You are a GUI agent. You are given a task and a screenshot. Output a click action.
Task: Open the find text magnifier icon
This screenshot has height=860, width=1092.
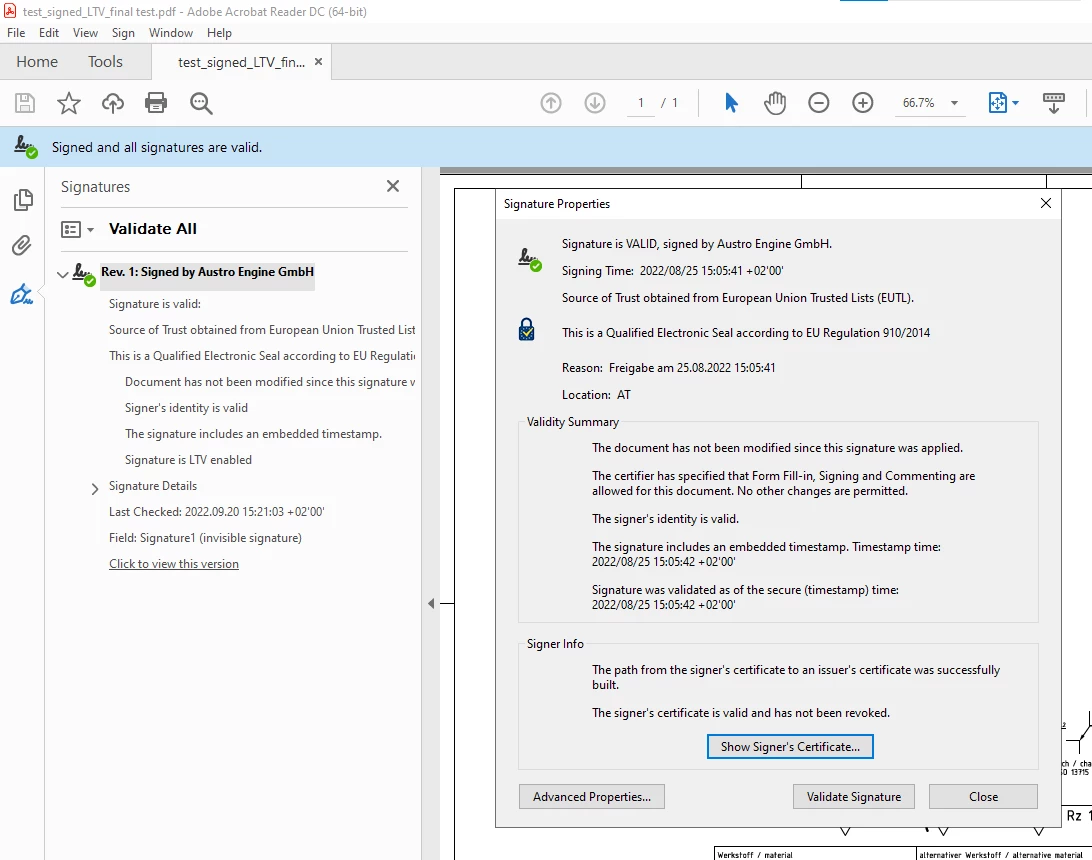pyautogui.click(x=201, y=103)
